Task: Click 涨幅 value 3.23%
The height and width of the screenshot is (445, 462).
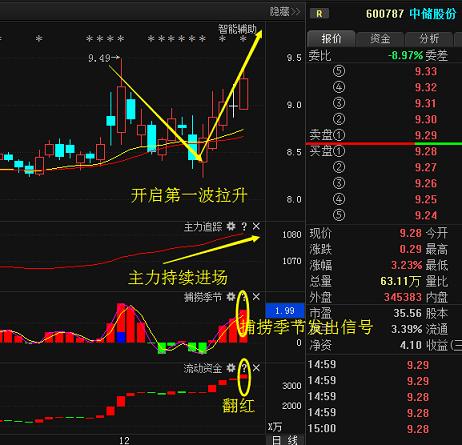Action: click(407, 265)
